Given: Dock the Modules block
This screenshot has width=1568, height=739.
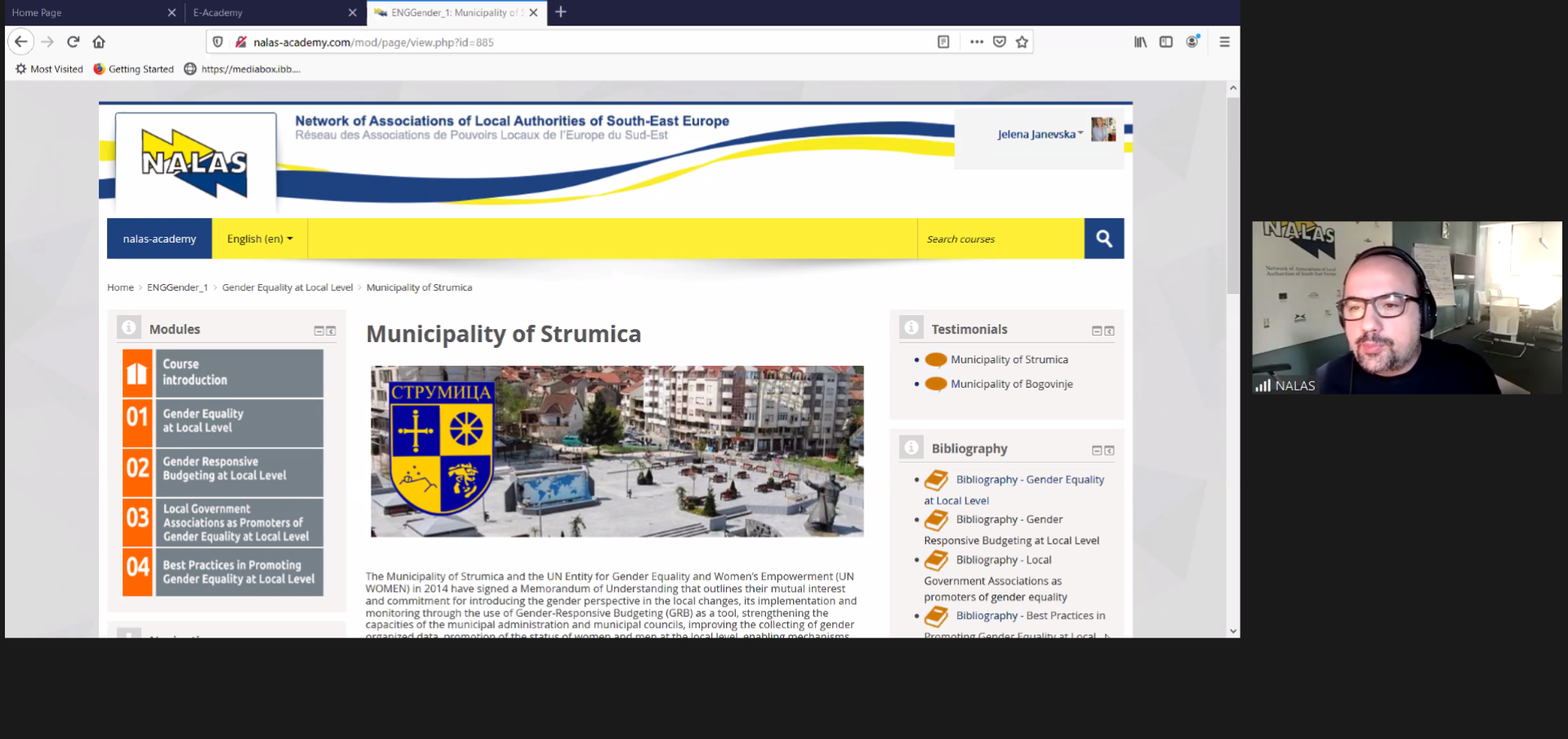Looking at the screenshot, I should click(x=331, y=331).
